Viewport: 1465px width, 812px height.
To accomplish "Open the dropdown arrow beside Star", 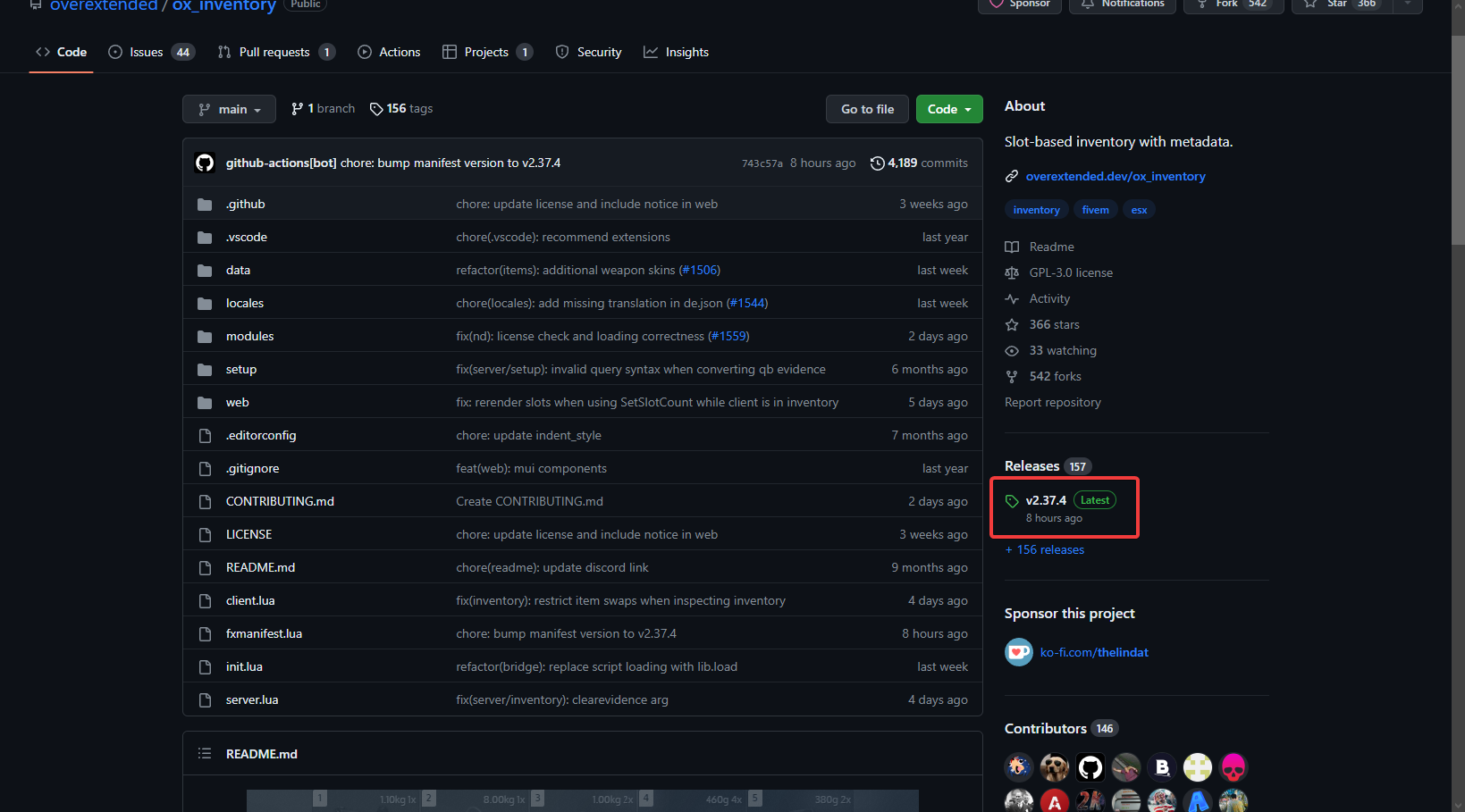I will pos(1408,4).
